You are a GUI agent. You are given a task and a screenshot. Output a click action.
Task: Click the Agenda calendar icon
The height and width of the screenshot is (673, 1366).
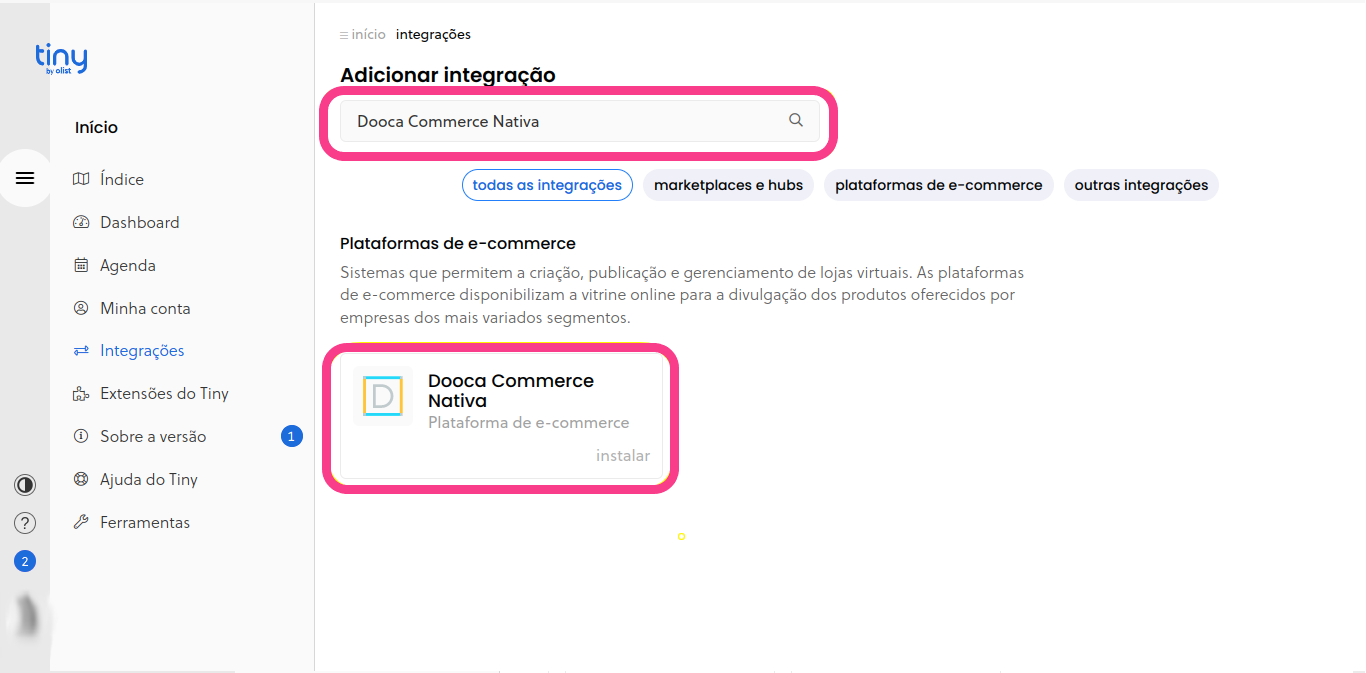click(81, 265)
